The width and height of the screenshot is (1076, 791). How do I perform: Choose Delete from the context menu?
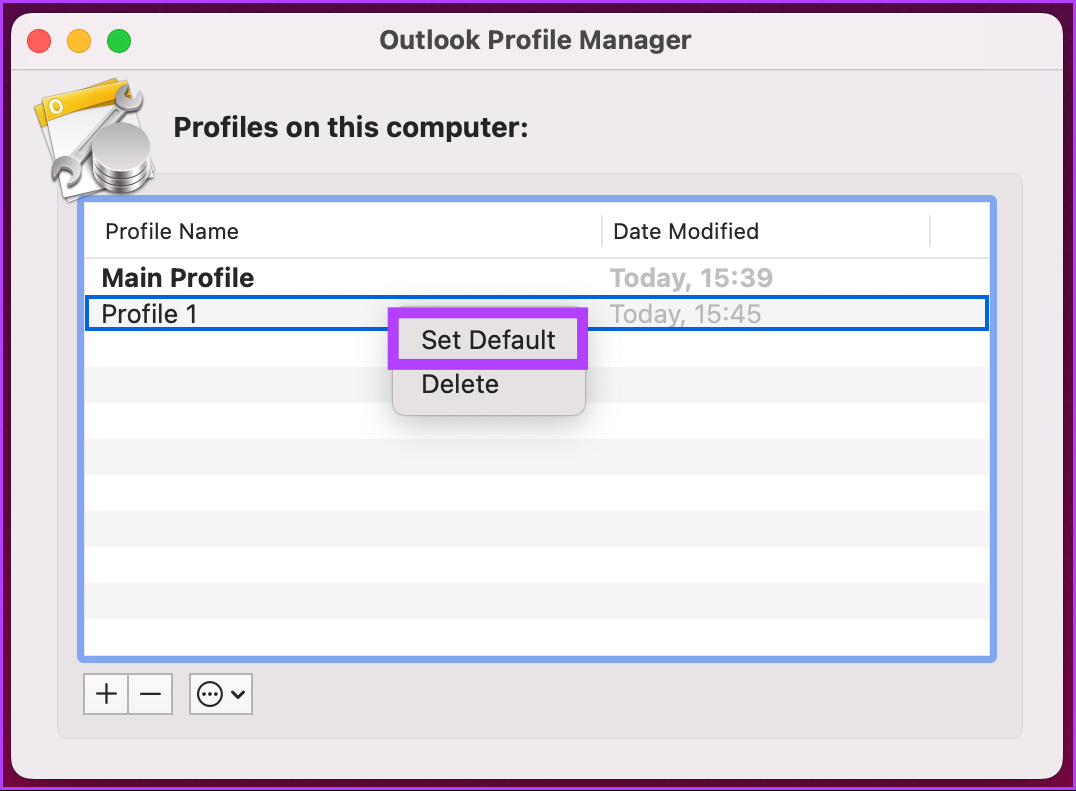coord(459,384)
